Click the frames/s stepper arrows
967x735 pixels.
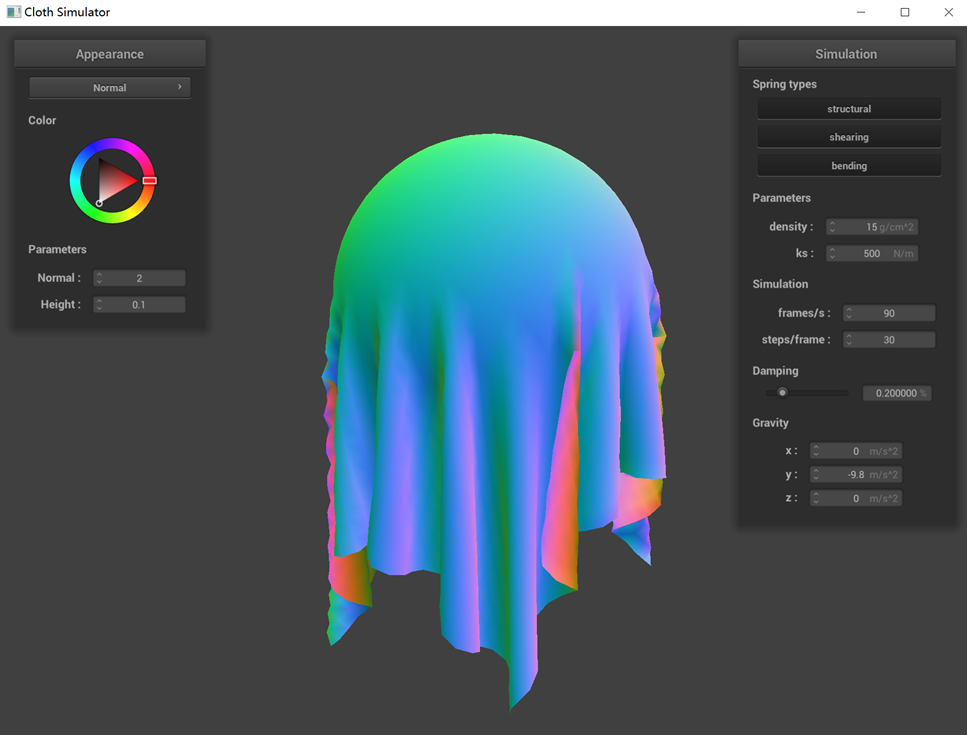pyautogui.click(x=849, y=314)
